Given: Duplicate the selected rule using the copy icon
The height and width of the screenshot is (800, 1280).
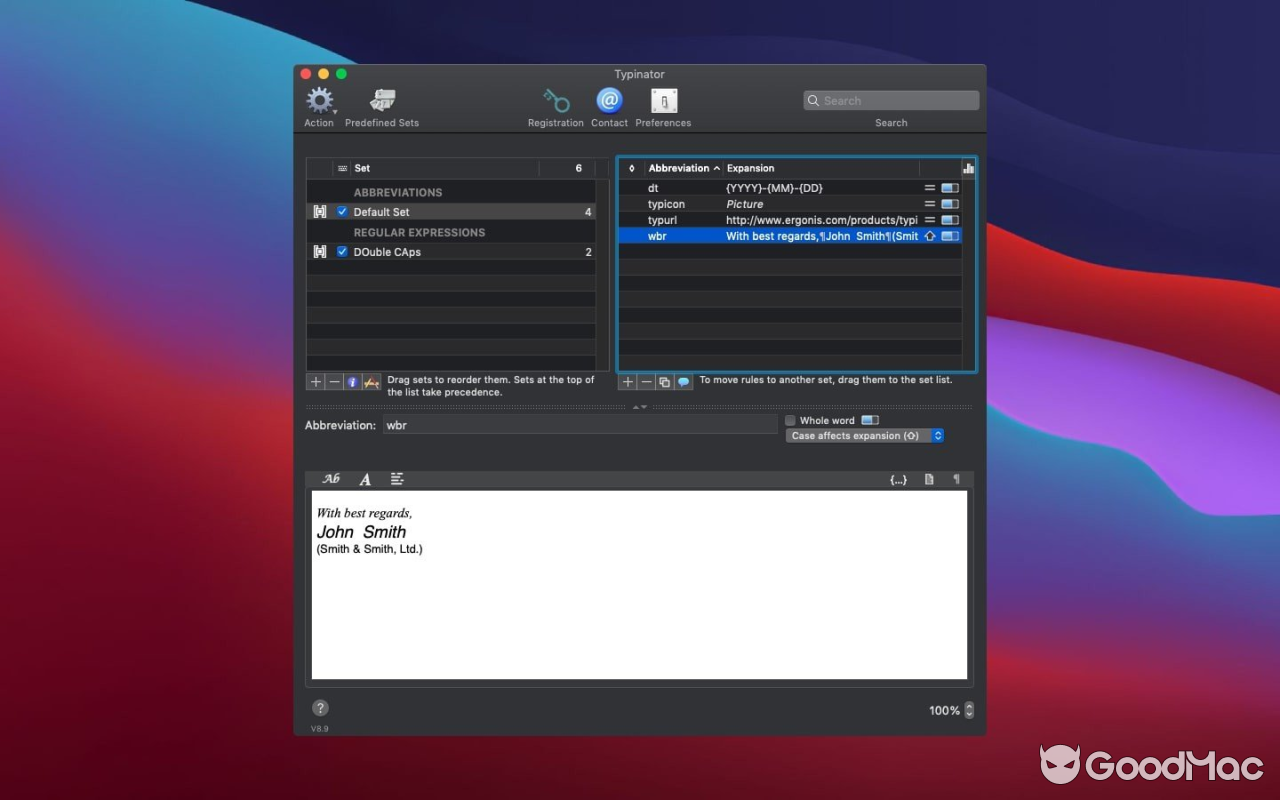Looking at the screenshot, I should [662, 381].
